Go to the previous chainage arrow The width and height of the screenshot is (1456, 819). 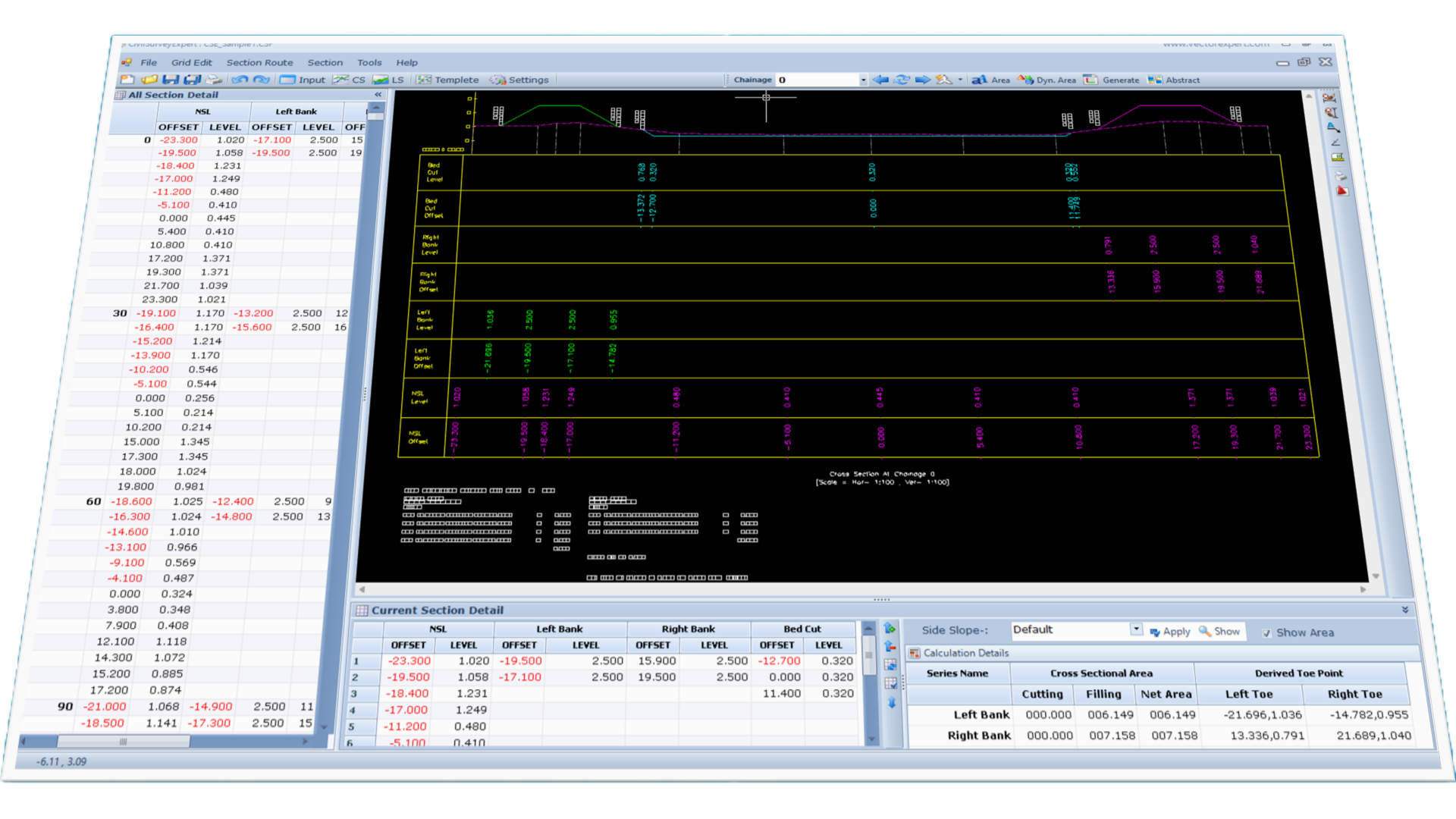coord(880,80)
